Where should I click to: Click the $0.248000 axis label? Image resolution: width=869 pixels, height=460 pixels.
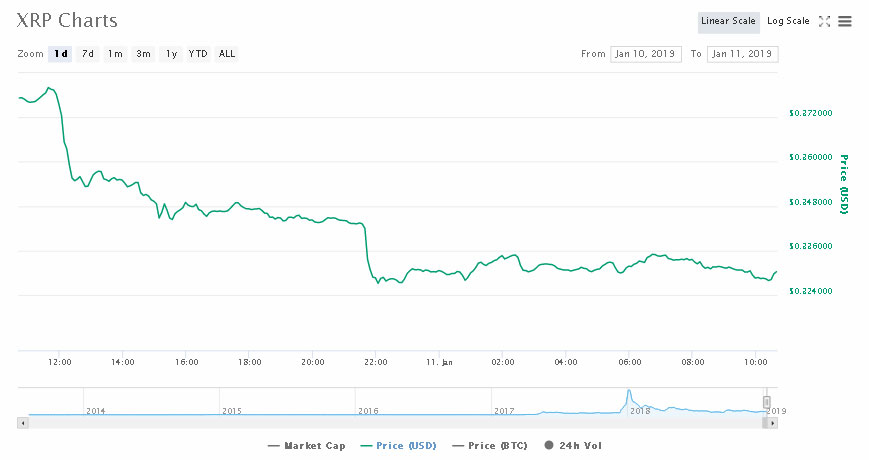tap(810, 202)
